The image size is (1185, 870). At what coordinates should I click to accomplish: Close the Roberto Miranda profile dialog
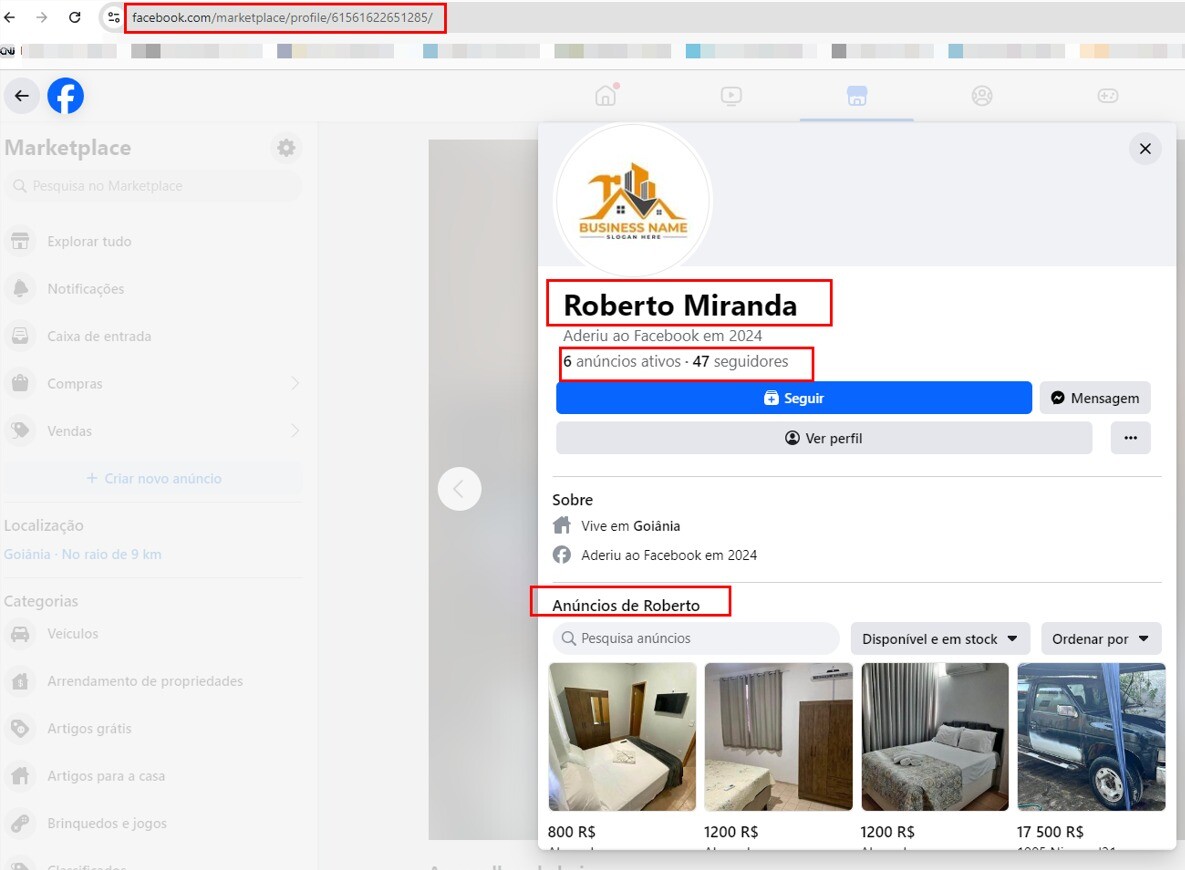(1145, 149)
